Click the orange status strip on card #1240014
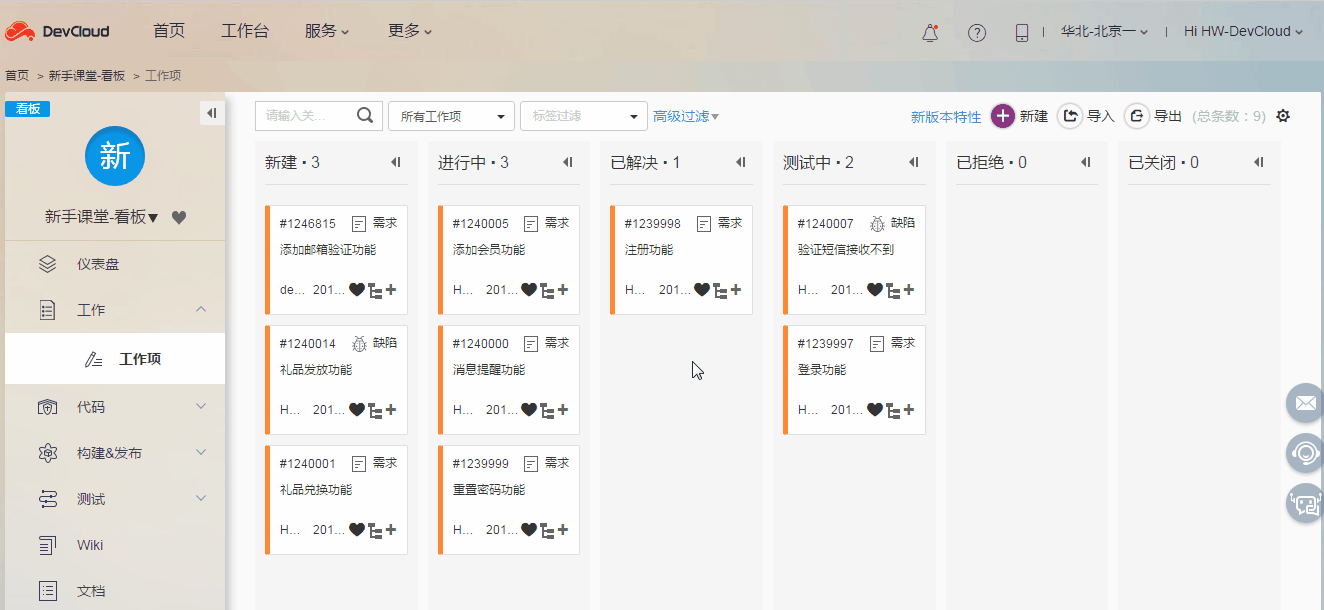 266,379
